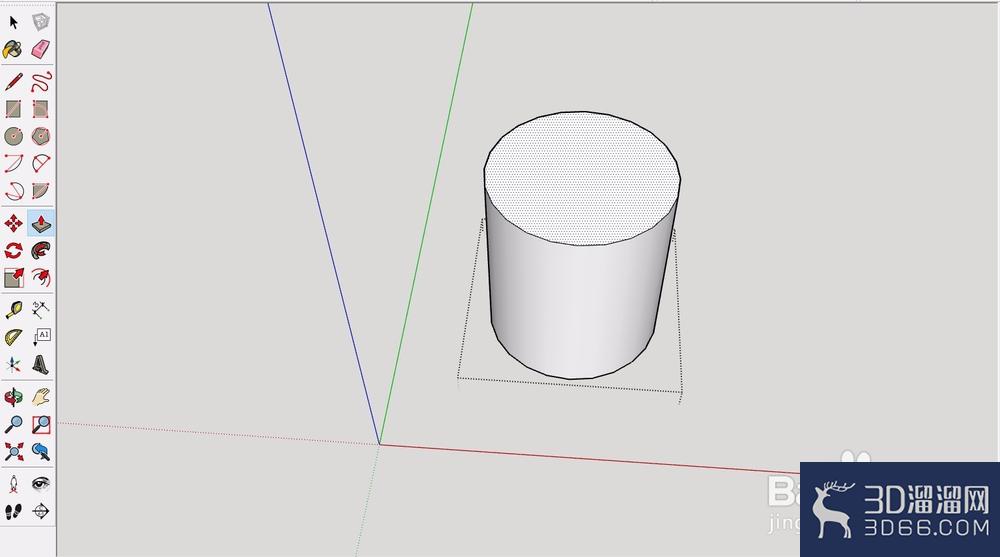Choose the Protractor tool
Image resolution: width=1000 pixels, height=557 pixels.
click(x=13, y=338)
